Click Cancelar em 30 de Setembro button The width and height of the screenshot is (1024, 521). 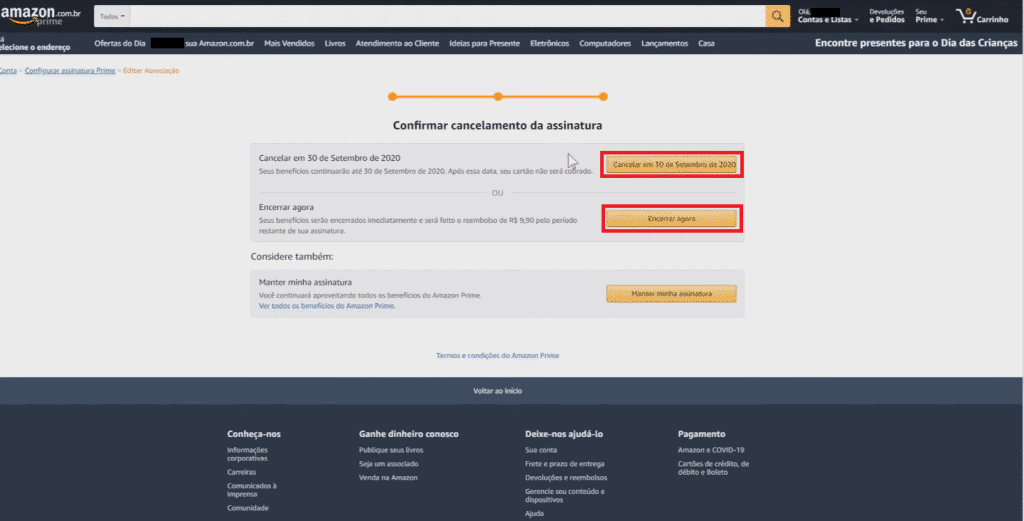coord(671,165)
